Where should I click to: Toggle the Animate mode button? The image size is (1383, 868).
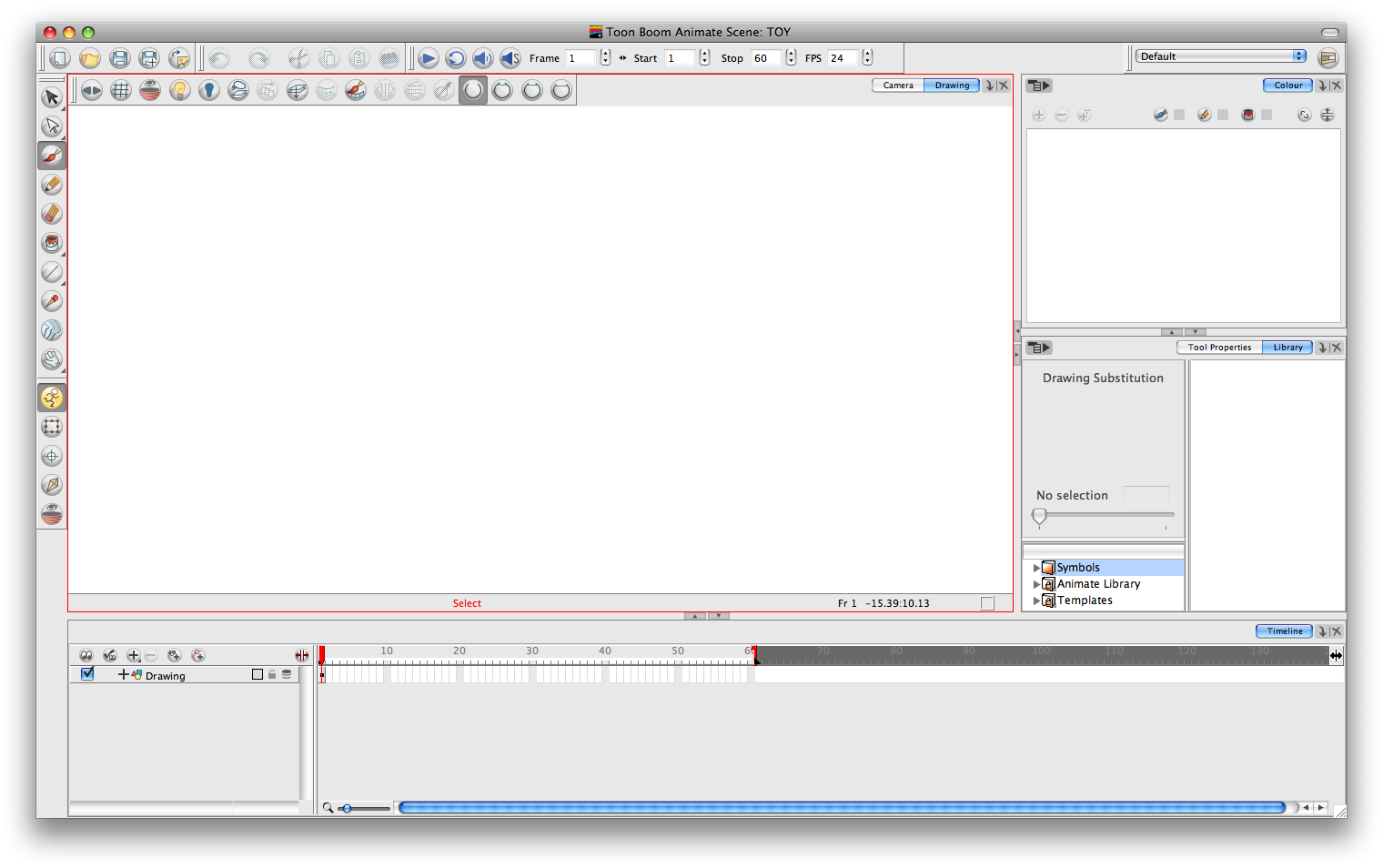click(x=52, y=398)
